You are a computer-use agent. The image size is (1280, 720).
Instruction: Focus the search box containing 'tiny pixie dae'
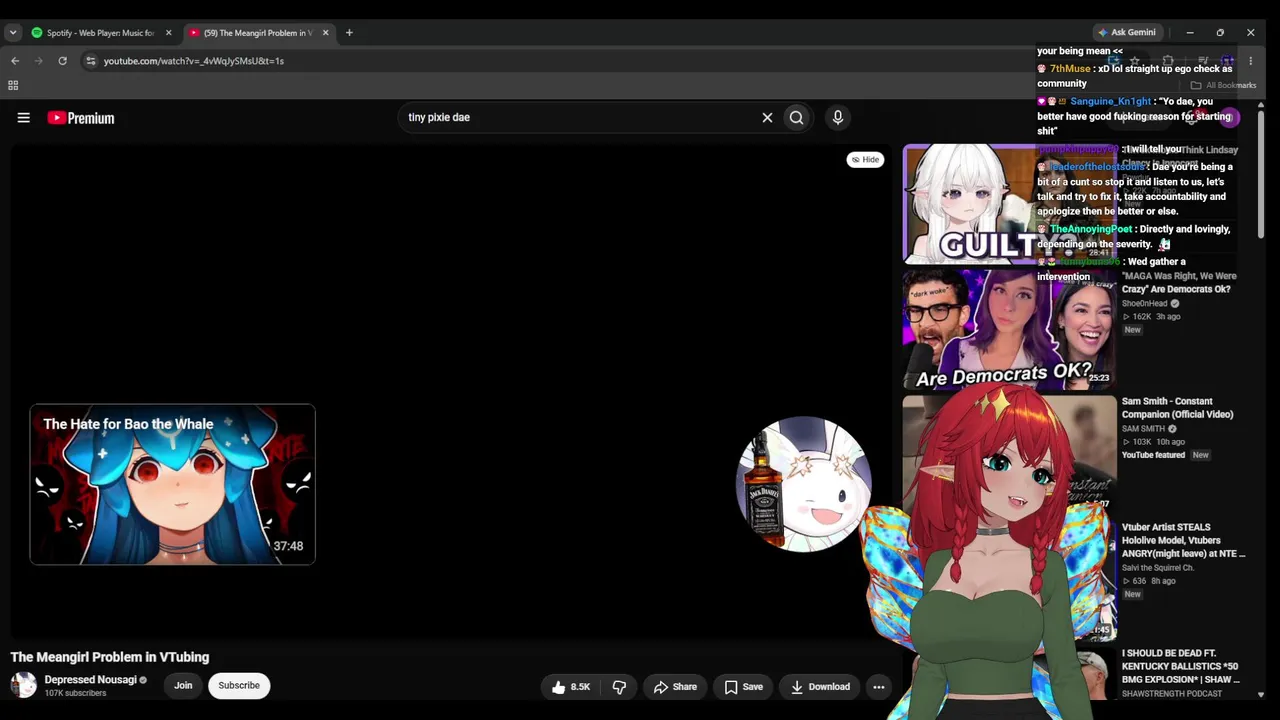coord(580,118)
